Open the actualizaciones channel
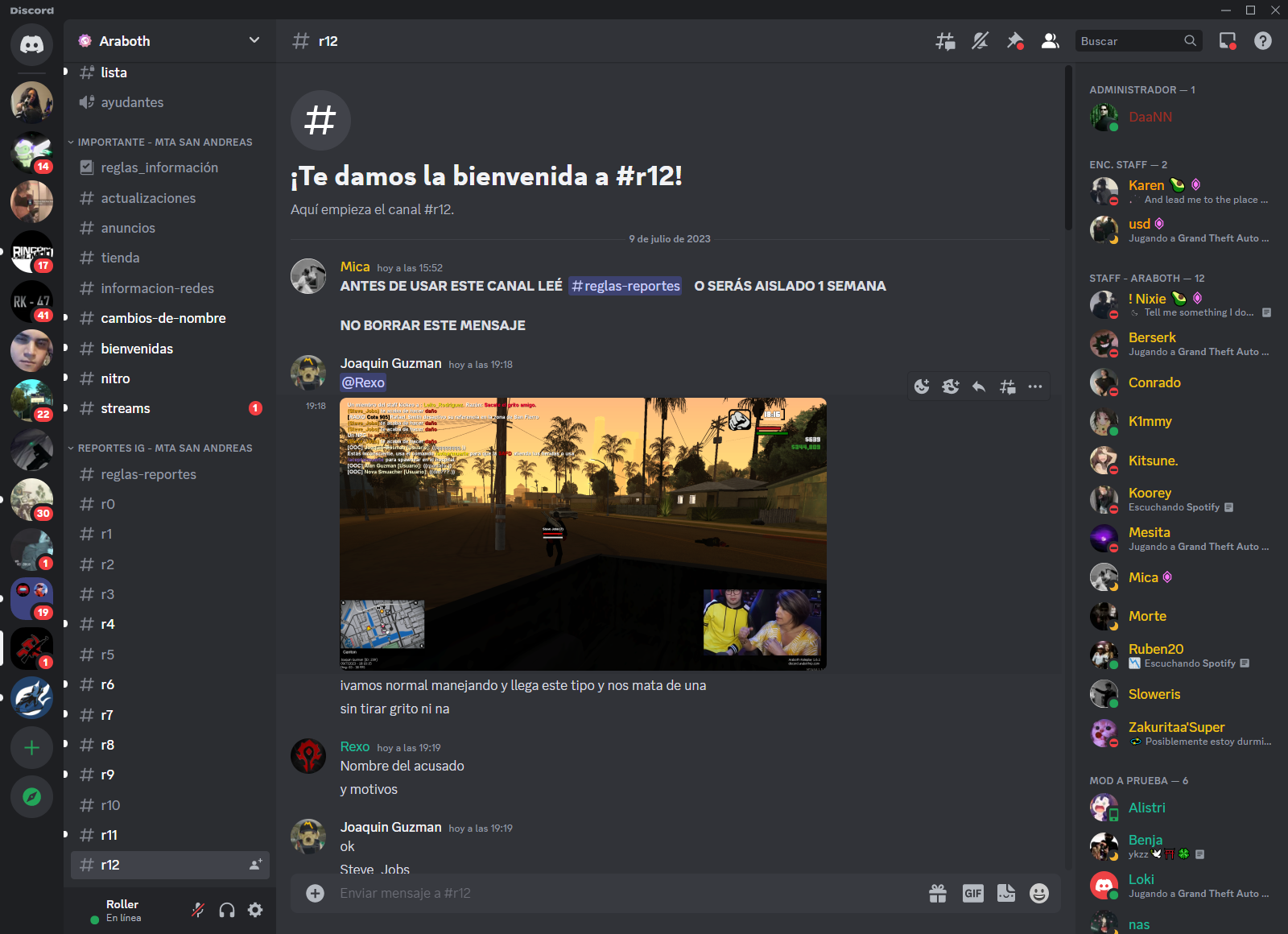This screenshot has height=934, width=1288. 170,198
